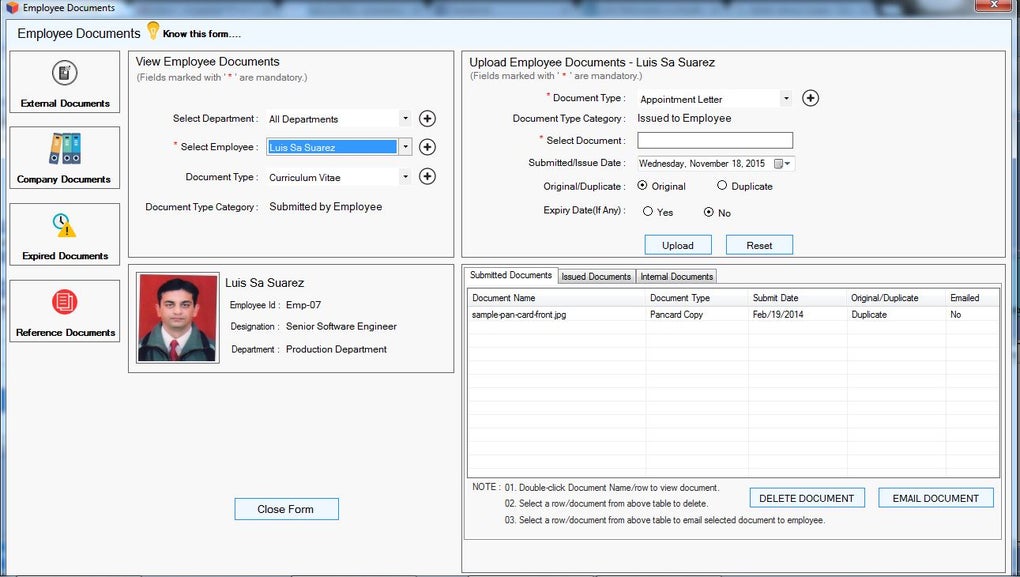Screen dimensions: 1020x577
Task: Click the Document Name column header
Action: click(557, 298)
